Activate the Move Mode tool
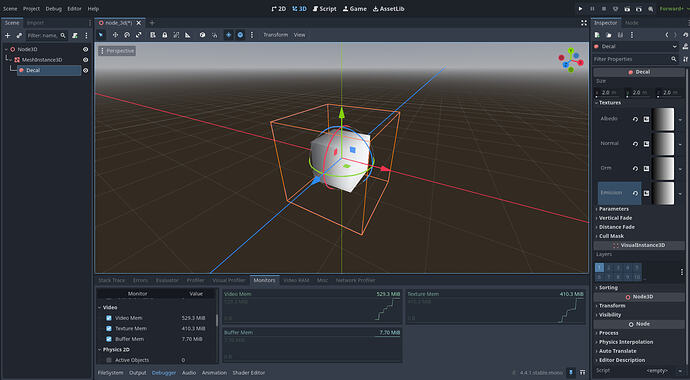Screen dimensions: 690x380 click(115, 35)
